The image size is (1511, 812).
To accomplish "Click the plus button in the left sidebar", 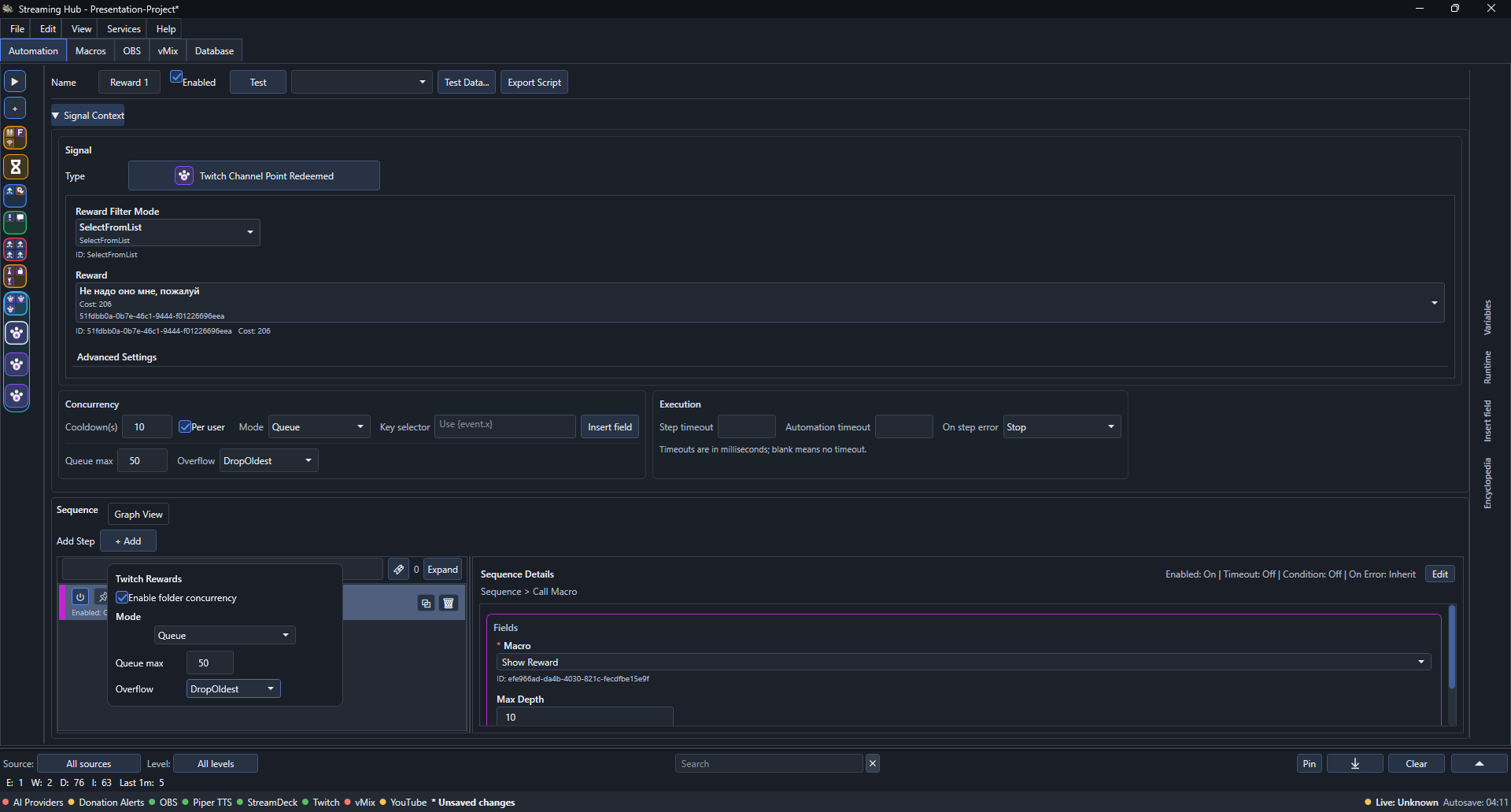I will tap(15, 108).
